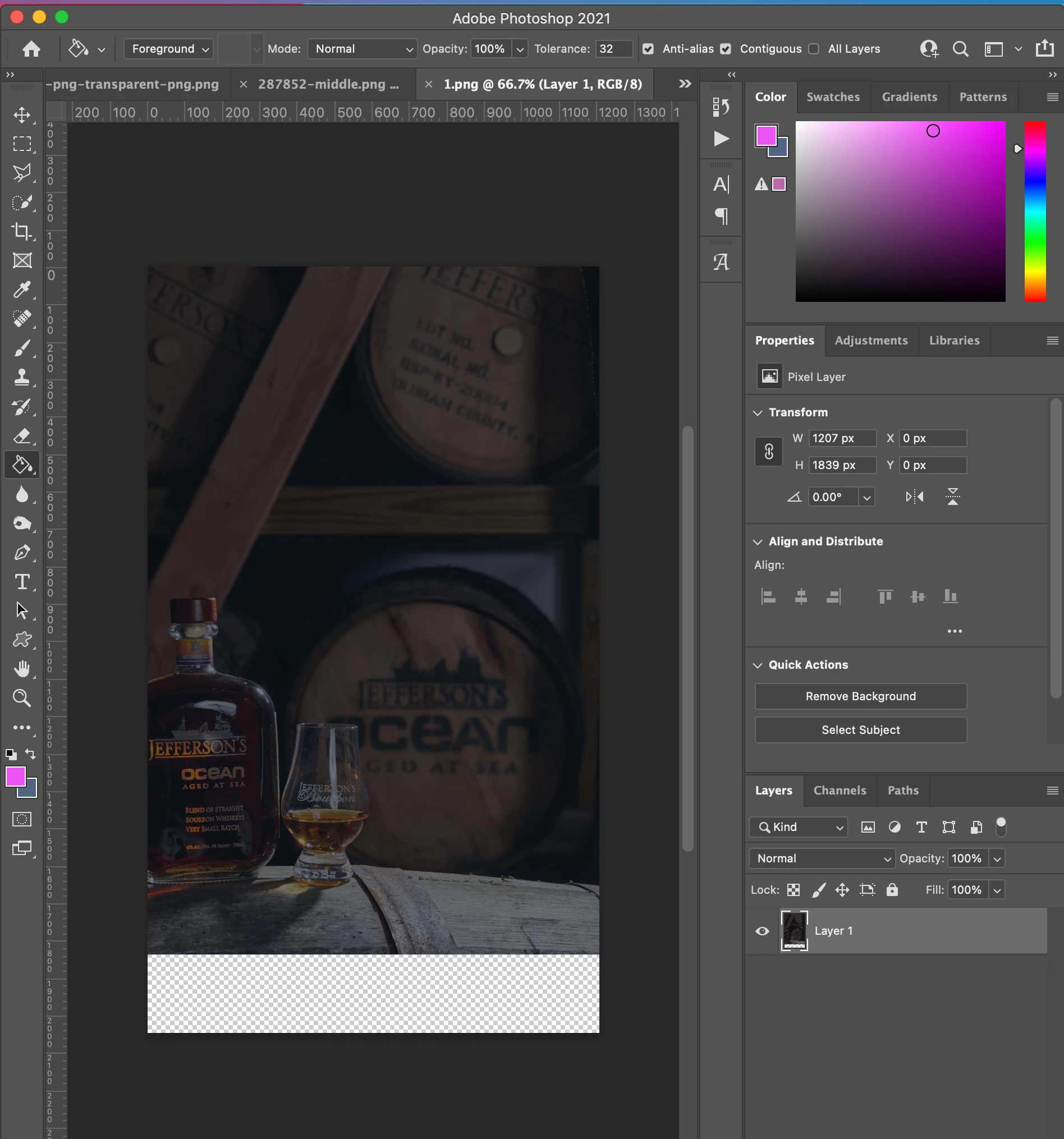This screenshot has height=1139, width=1064.
Task: Click the toolbar foreground color swatch
Action: coord(16,777)
